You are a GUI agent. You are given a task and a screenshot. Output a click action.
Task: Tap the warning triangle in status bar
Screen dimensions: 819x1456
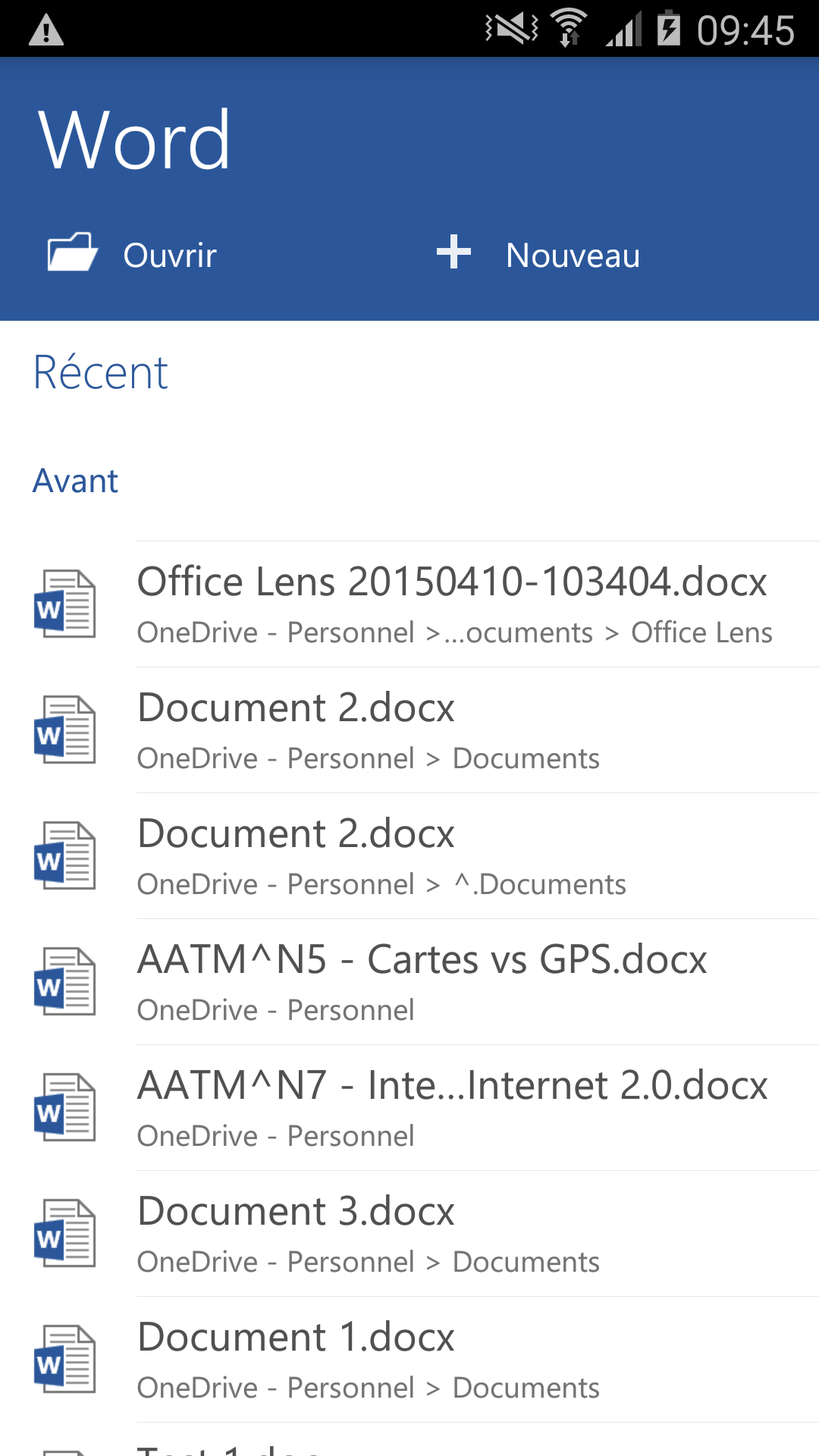46,31
